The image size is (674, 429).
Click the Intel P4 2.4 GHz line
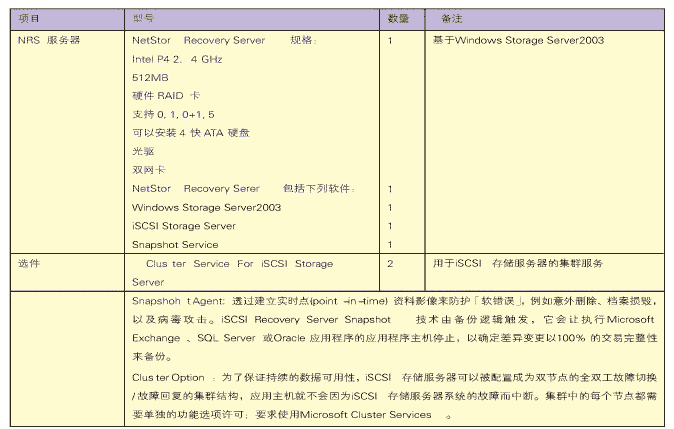(x=177, y=59)
